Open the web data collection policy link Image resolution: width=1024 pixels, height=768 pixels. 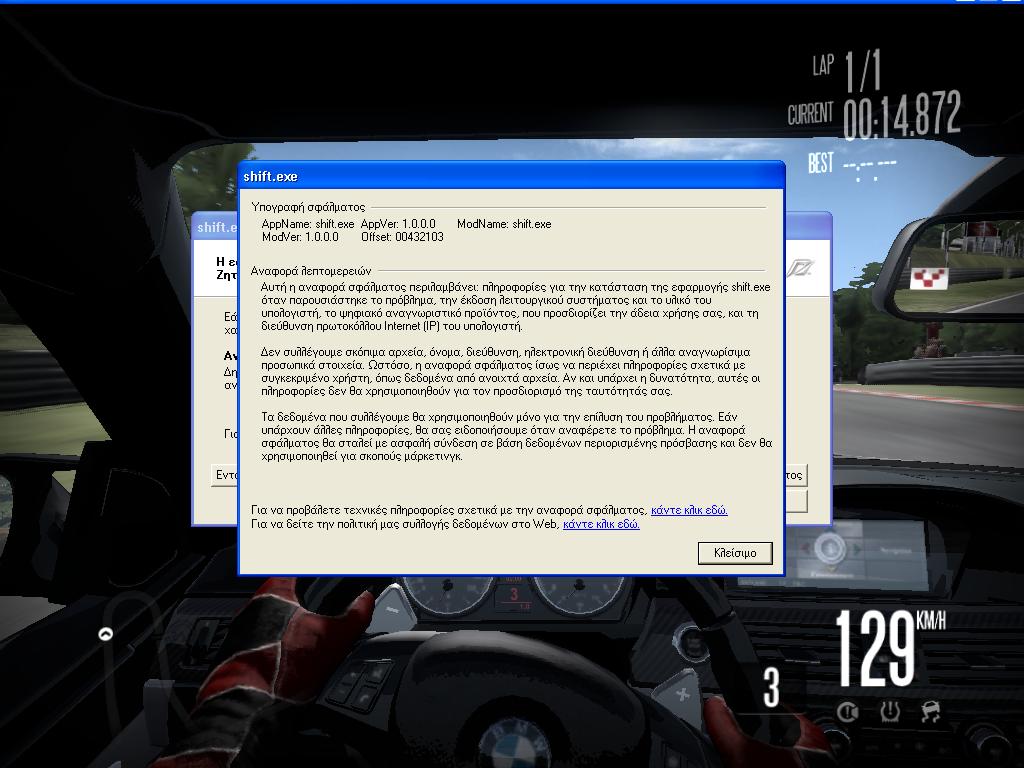(601, 524)
